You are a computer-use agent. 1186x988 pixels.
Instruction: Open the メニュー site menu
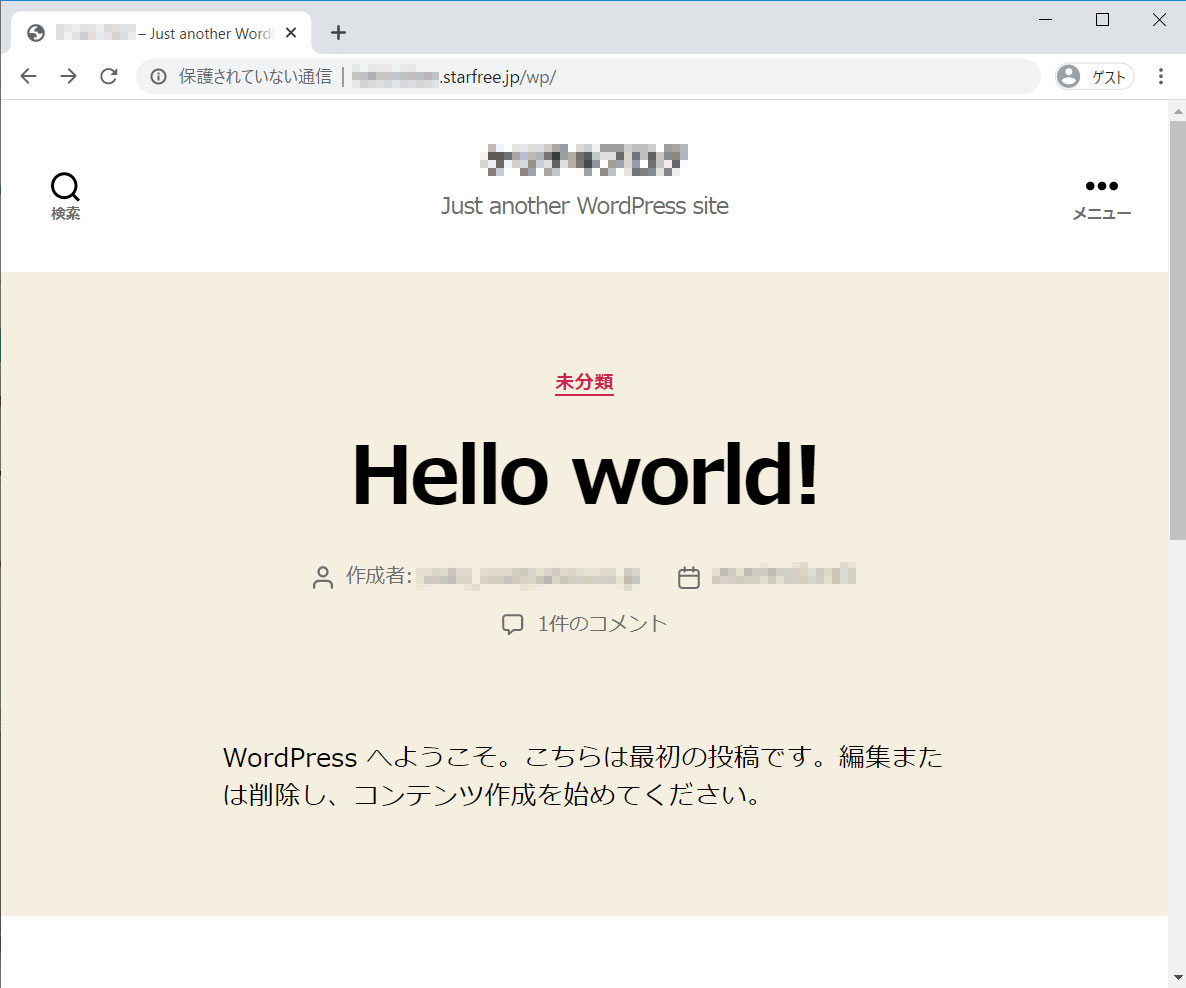pos(1101,199)
